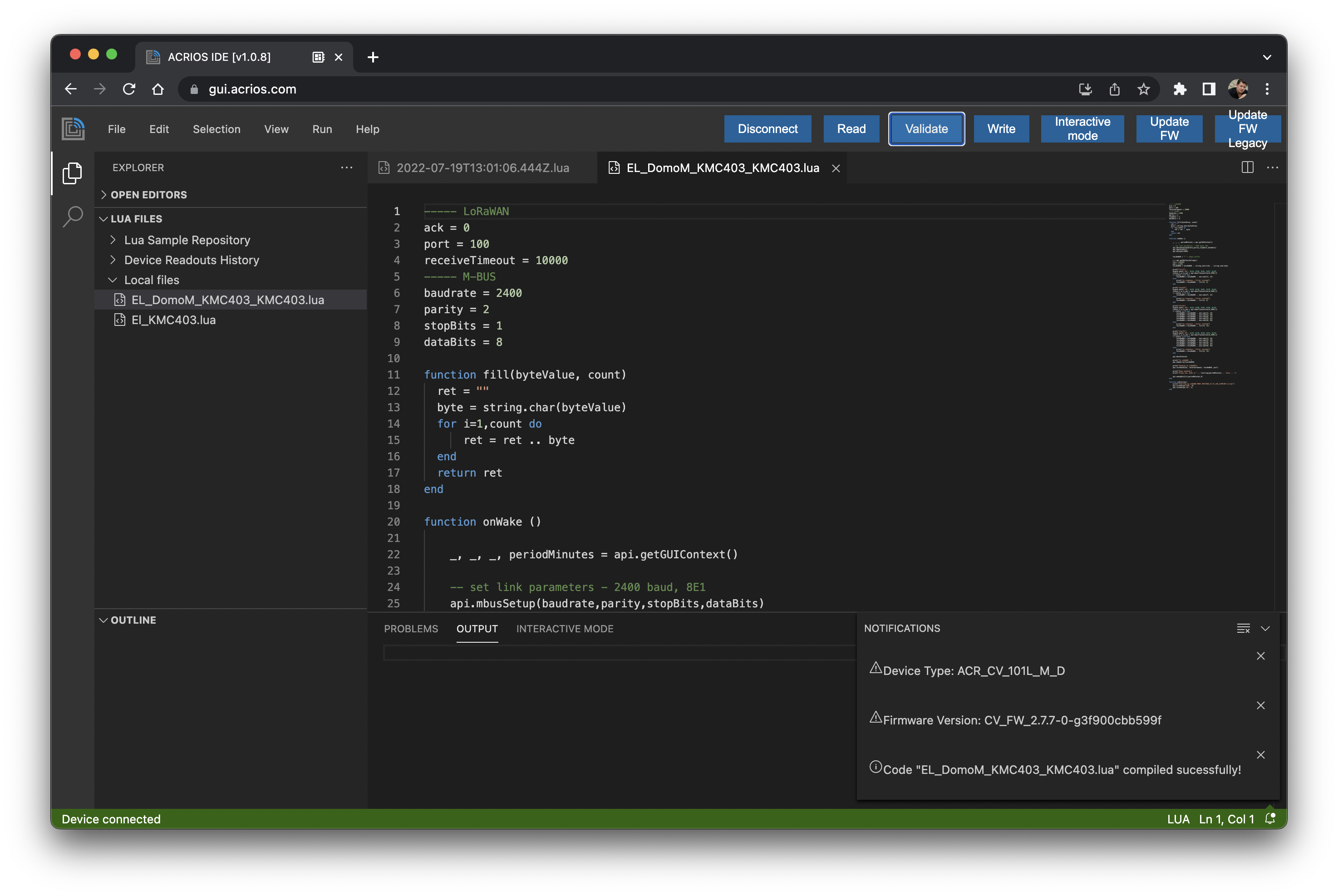Switch to the Interactive Mode panel tab
The height and width of the screenshot is (896, 1338).
[x=565, y=628]
